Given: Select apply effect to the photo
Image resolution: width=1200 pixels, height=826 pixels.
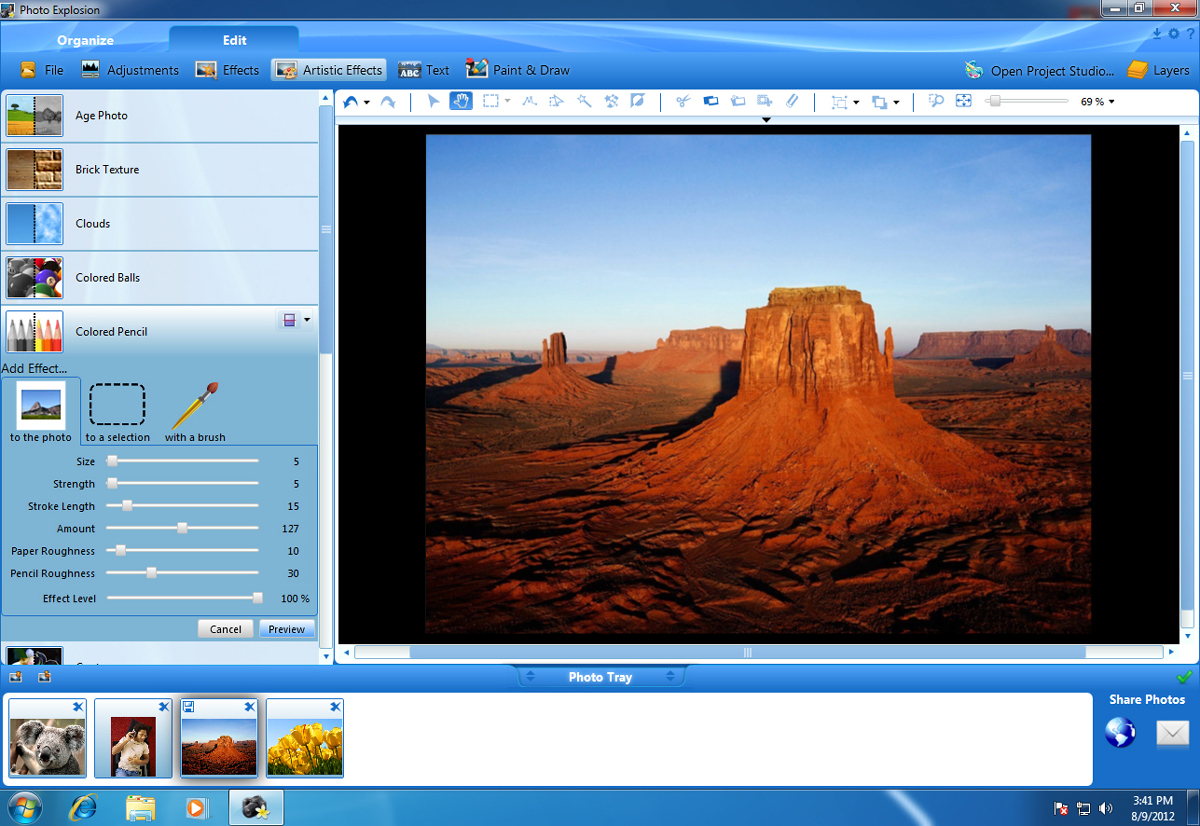Looking at the screenshot, I should coord(41,412).
